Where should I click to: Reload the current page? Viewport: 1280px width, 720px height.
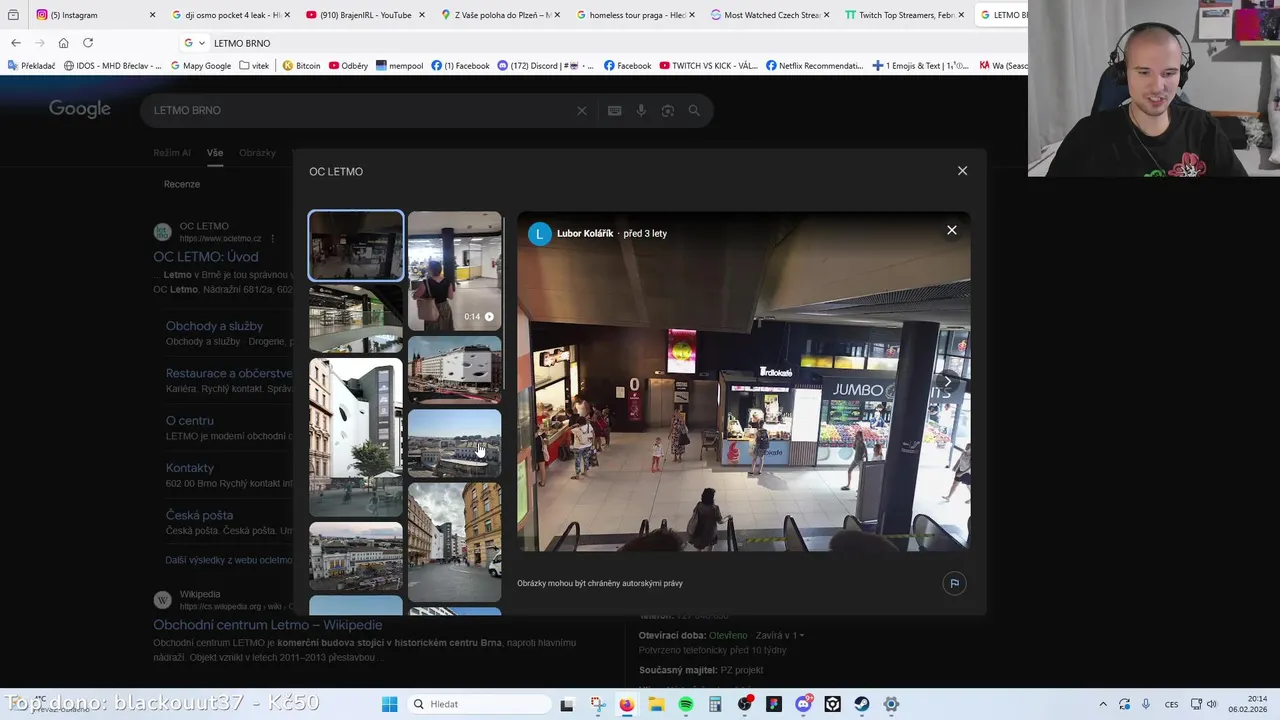(88, 43)
